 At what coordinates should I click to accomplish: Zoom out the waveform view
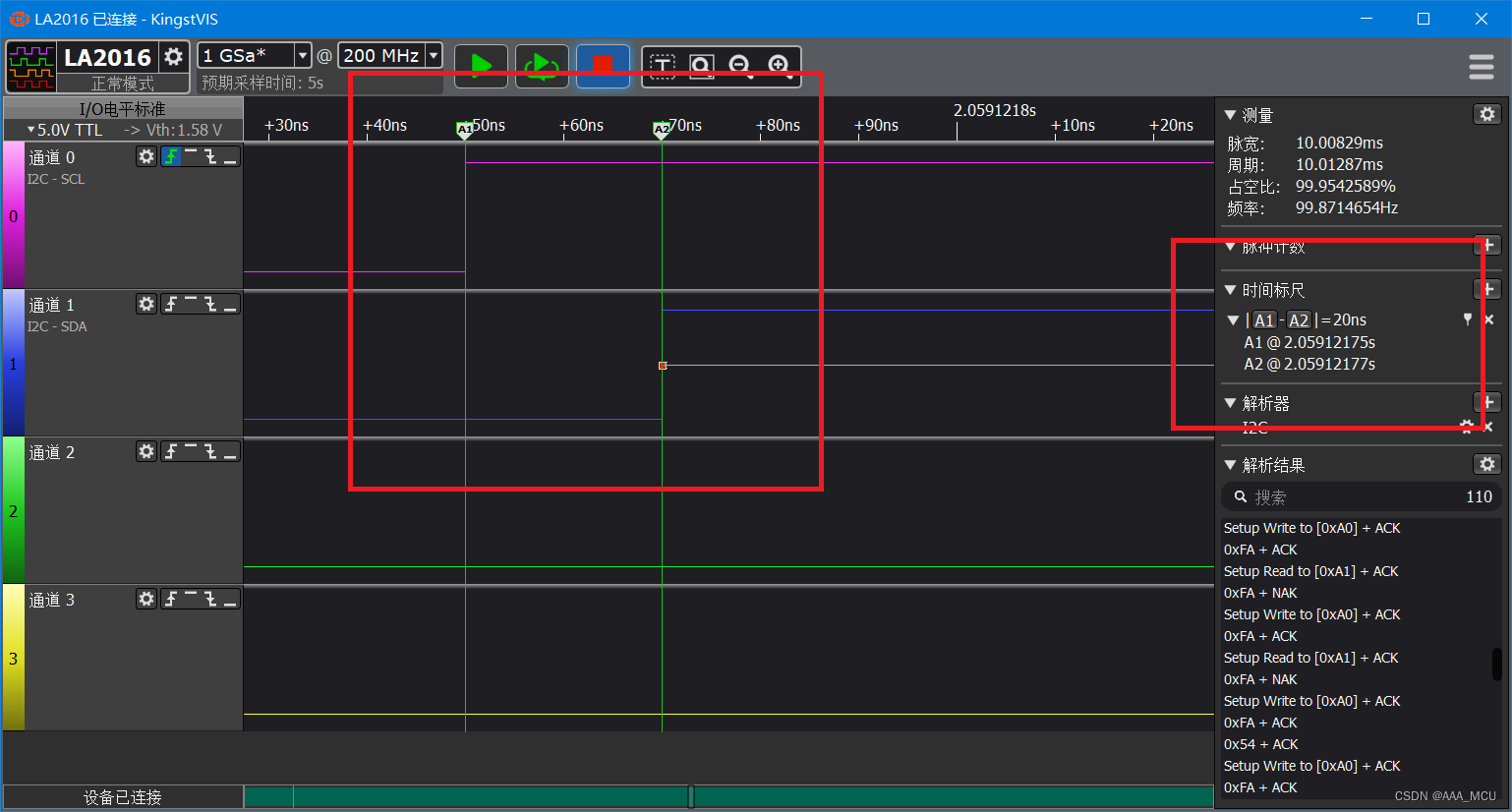click(x=740, y=66)
